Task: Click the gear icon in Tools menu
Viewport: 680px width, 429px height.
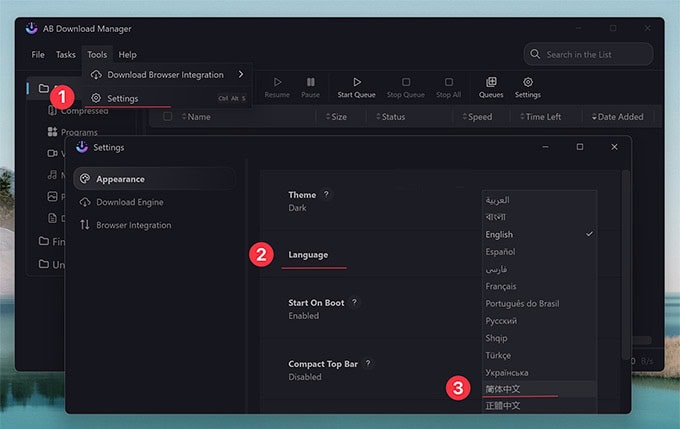Action: click(96, 98)
